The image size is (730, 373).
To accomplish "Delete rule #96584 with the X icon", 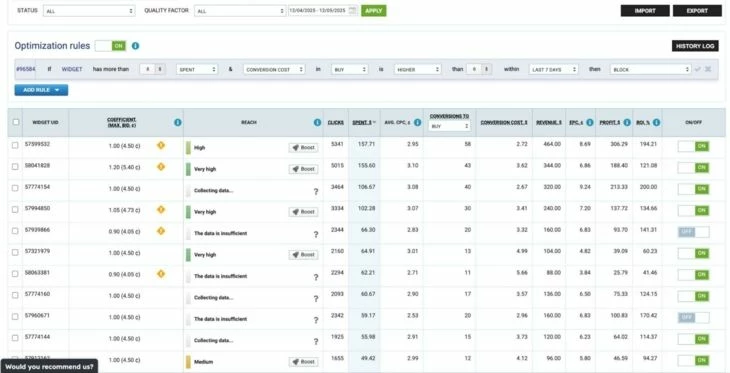I will [x=708, y=69].
